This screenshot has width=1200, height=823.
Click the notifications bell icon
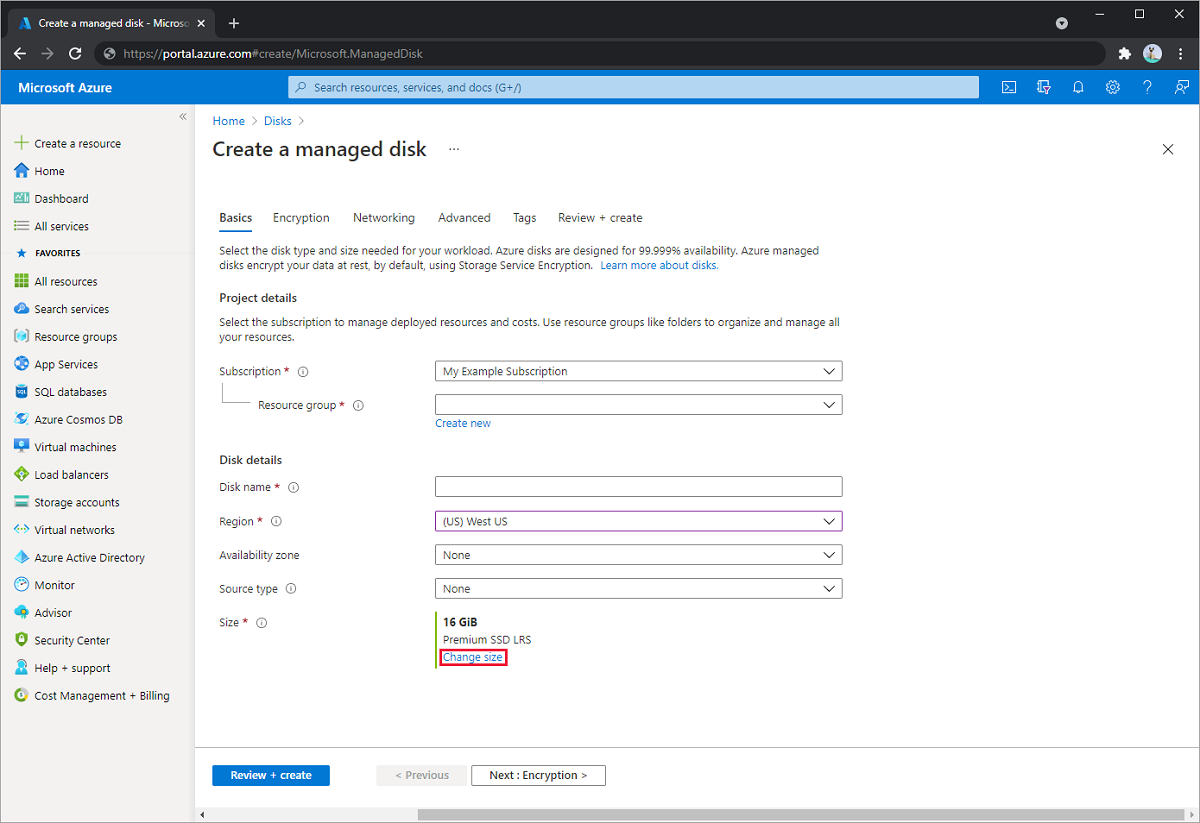click(x=1078, y=88)
